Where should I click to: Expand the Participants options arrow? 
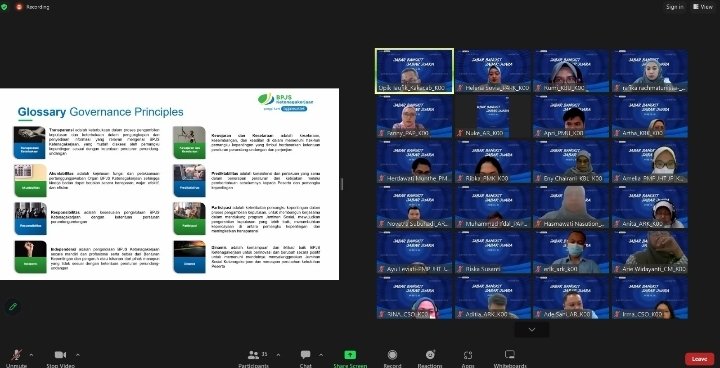[278, 355]
